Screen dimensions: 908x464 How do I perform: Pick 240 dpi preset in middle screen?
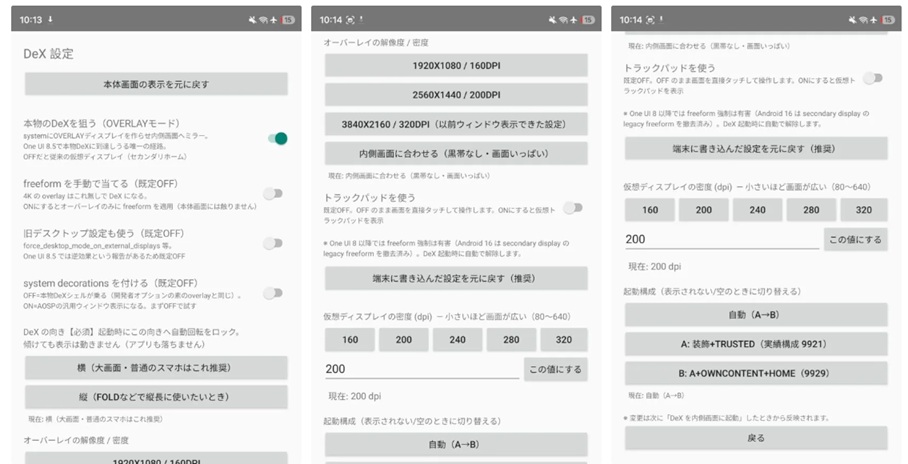click(x=457, y=340)
